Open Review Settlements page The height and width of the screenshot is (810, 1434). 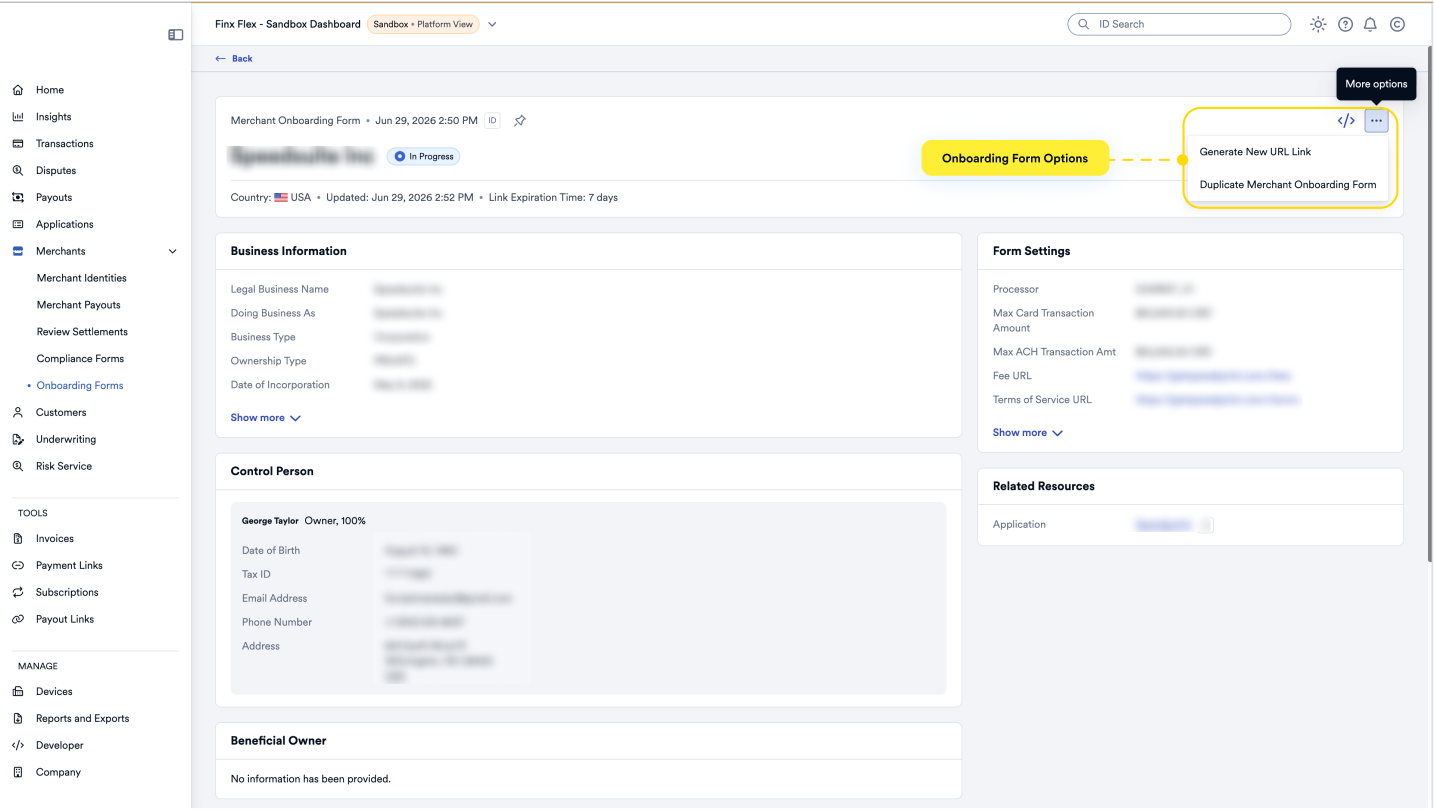click(x=82, y=332)
